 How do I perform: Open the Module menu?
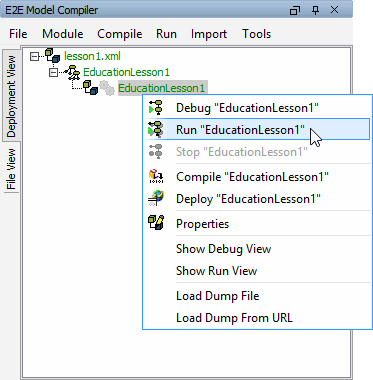tap(63, 34)
